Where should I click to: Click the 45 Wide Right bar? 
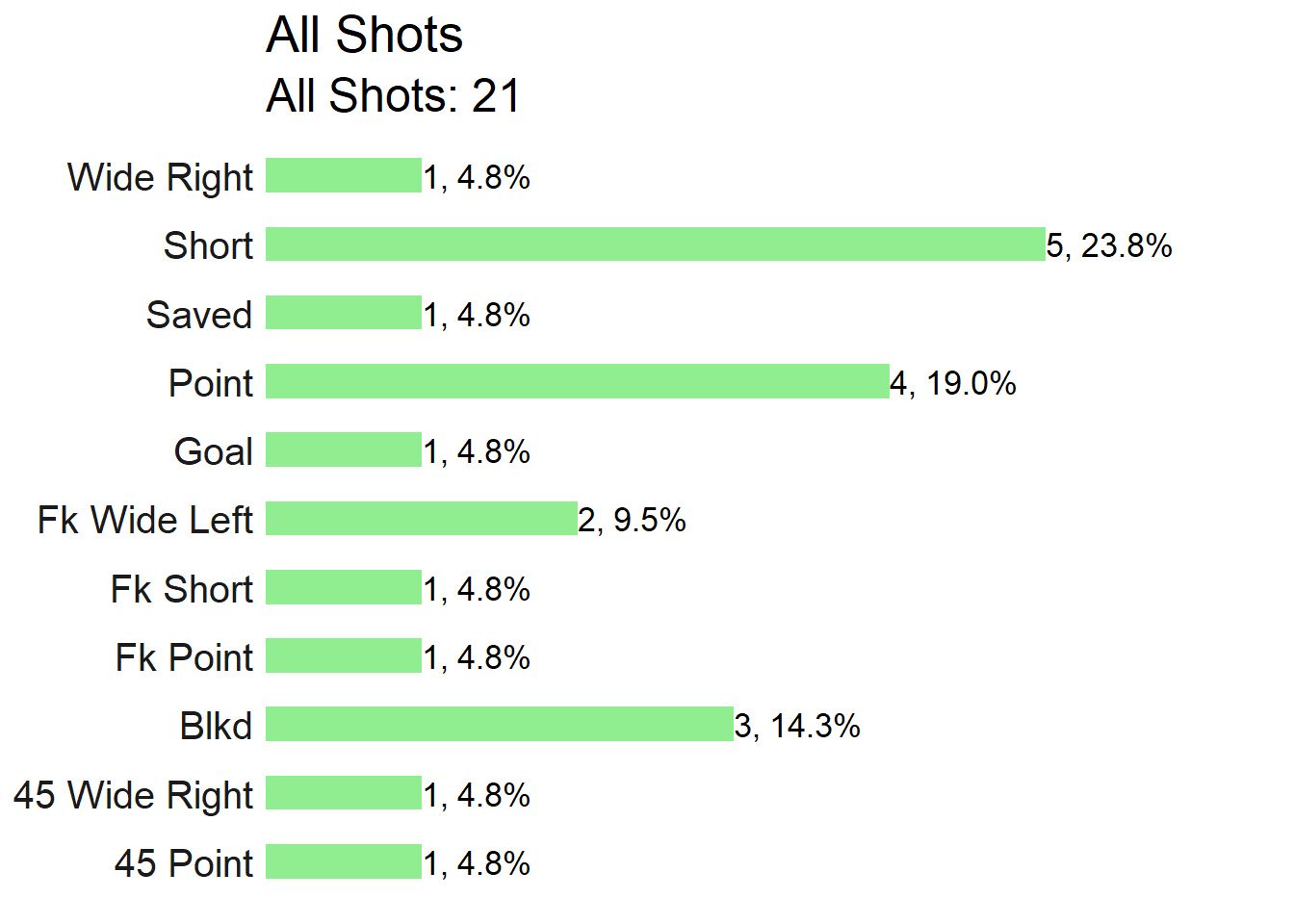click(344, 793)
